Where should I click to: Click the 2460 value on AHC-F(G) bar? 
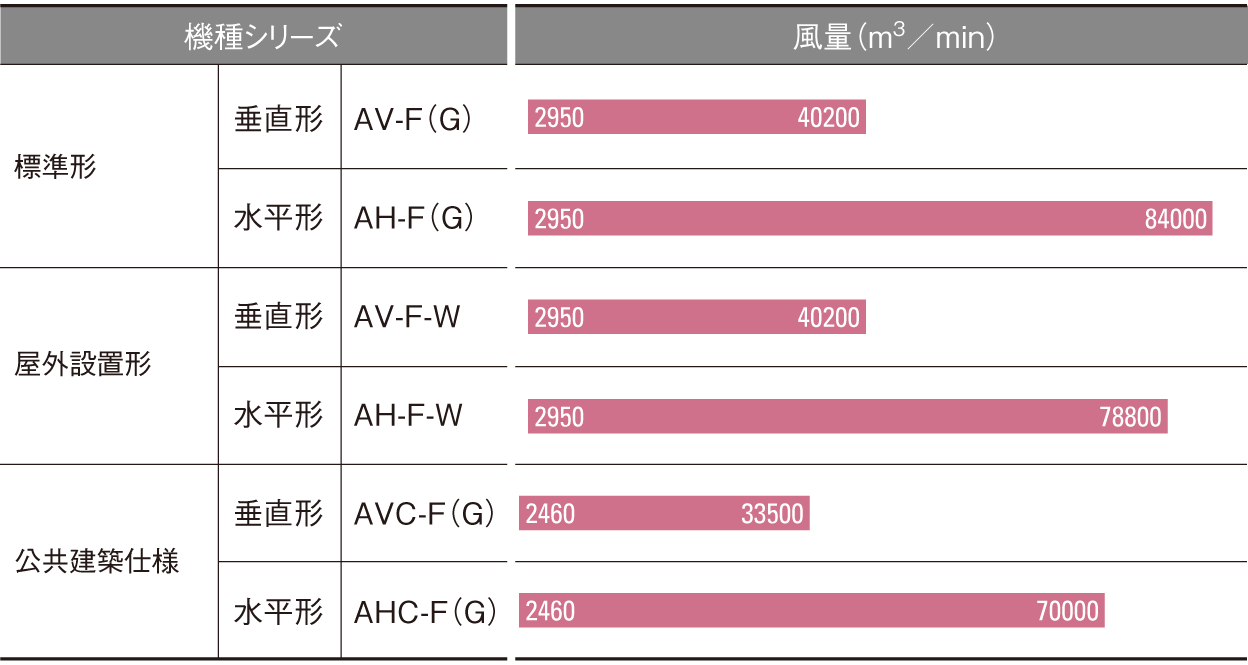[x=550, y=610]
